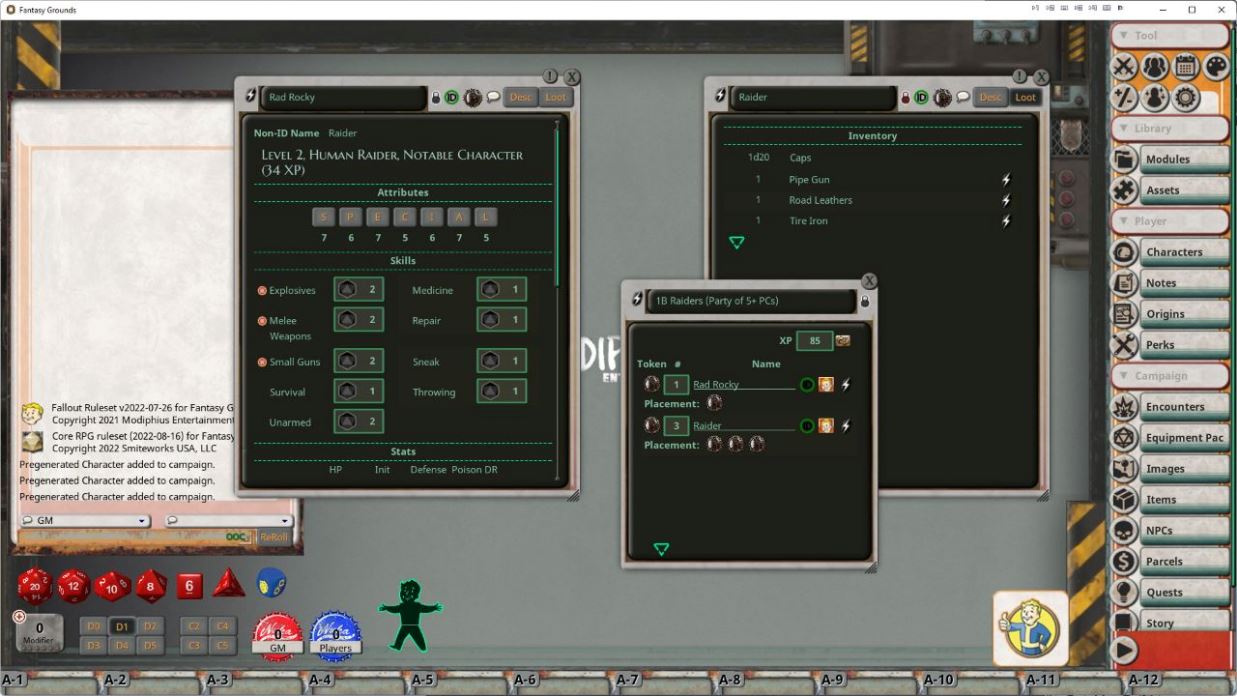The width and height of the screenshot is (1237, 697).
Task: Open the modifiers plus/minus icon
Action: point(1124,96)
